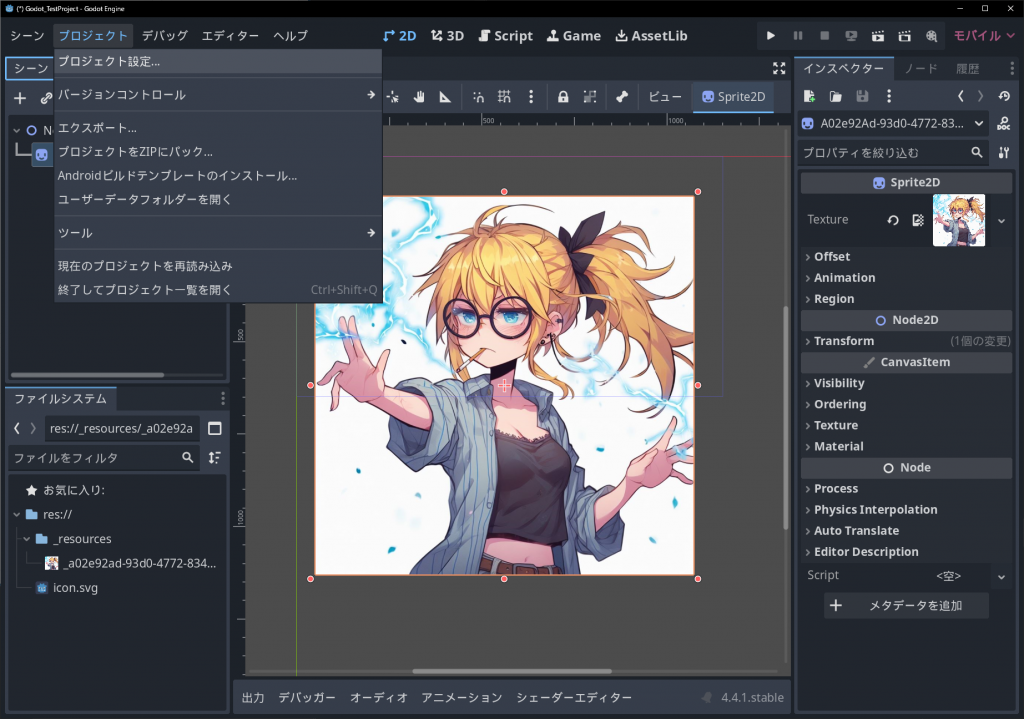Toggle the distraction-free mode icon
Screen dimensions: 1024x719
[779, 68]
